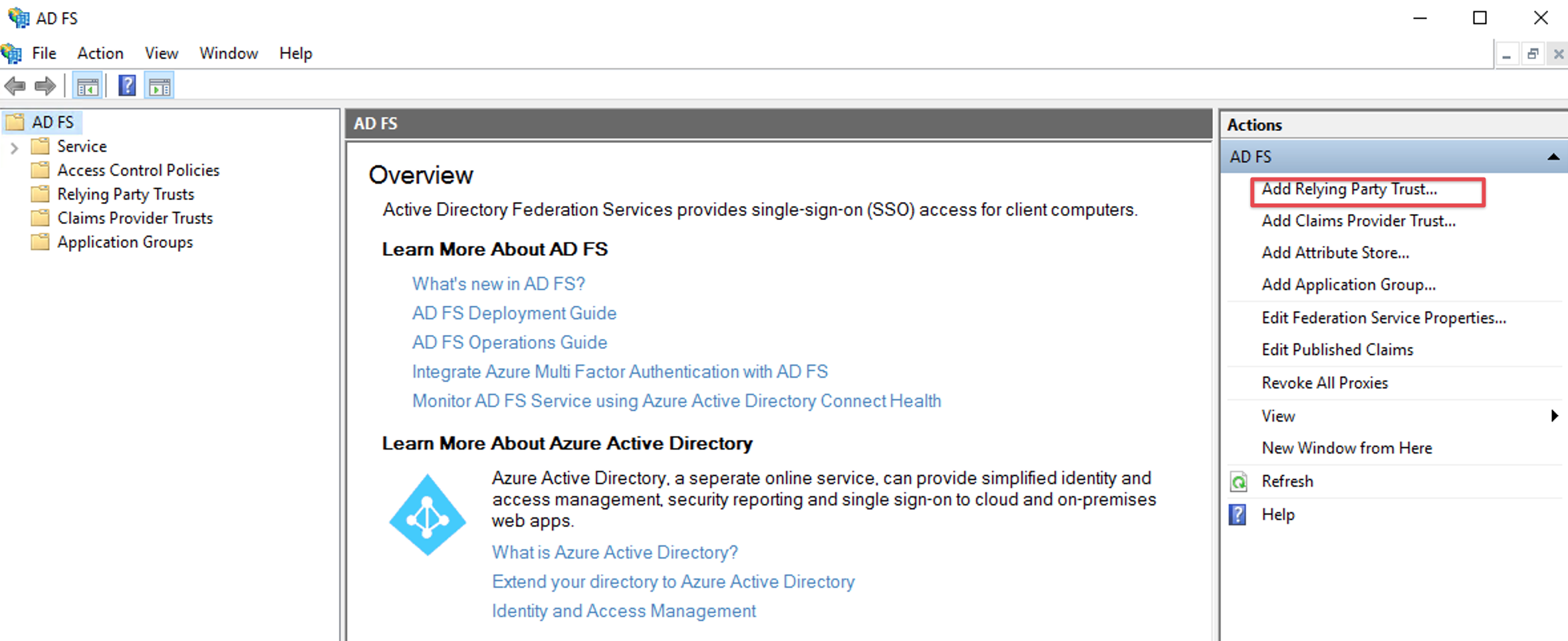Click the Azure Active Directory diamond logo
Viewport: 1568px width, 641px height.
[x=428, y=515]
